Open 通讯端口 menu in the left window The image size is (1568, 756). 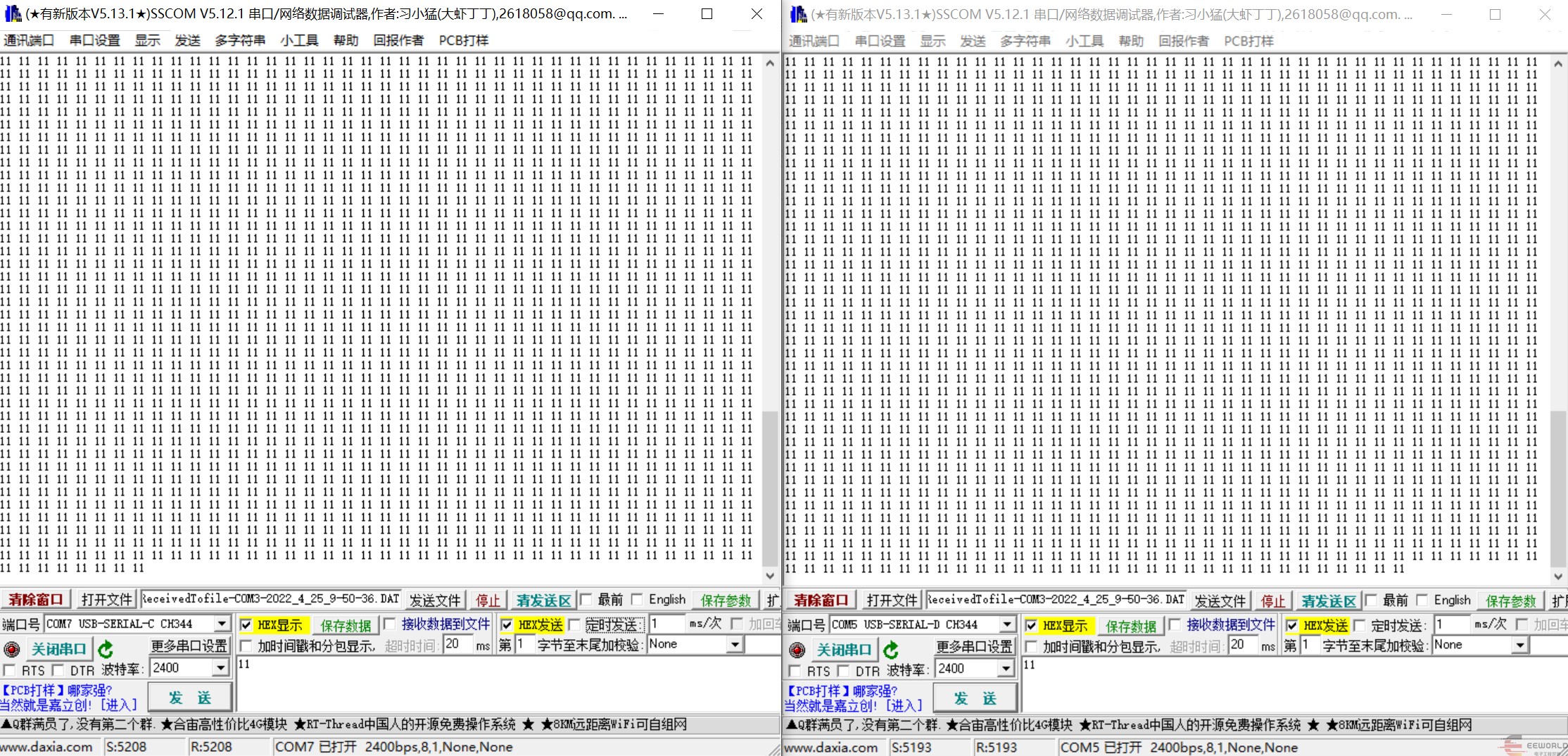(29, 40)
